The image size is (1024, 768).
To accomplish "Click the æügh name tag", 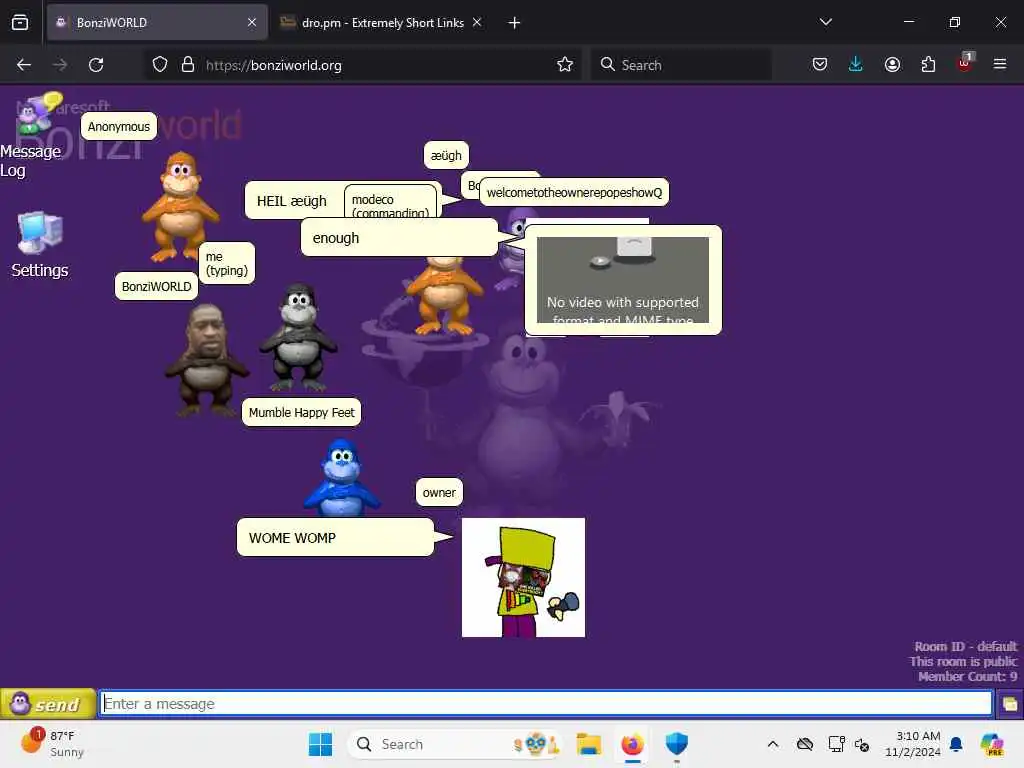I will (x=447, y=155).
